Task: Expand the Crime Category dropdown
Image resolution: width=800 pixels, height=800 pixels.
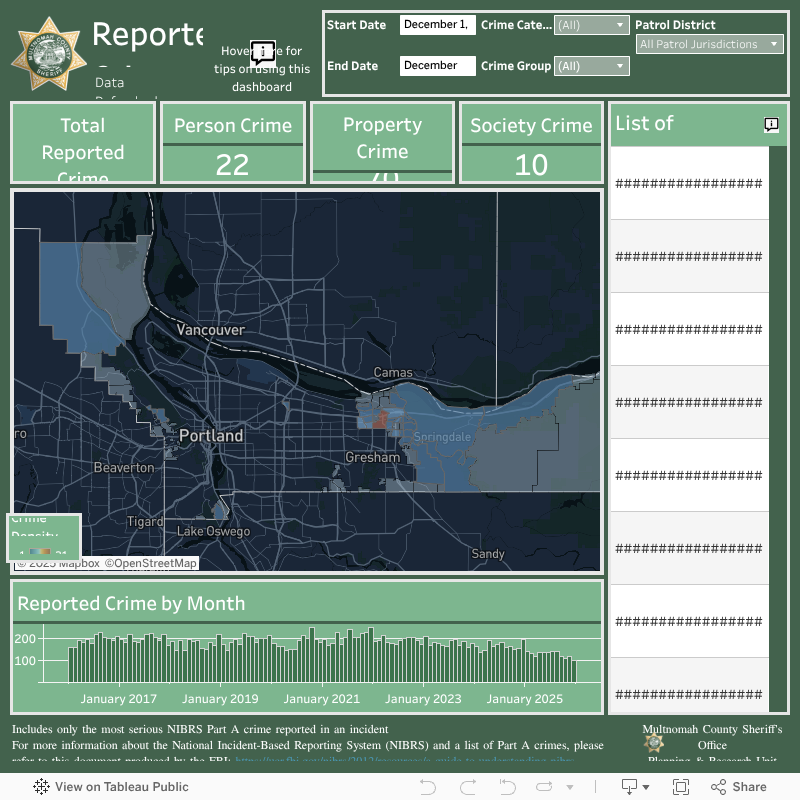Action: 592,25
